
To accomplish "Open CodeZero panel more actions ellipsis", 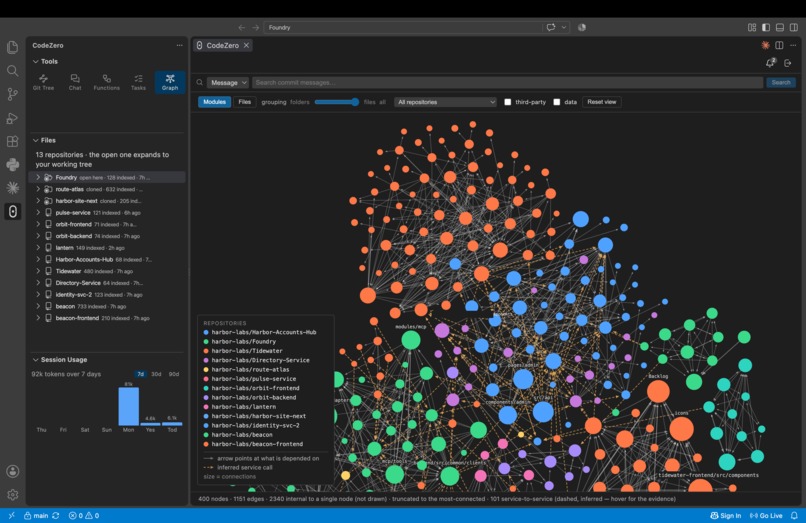I will pos(179,45).
